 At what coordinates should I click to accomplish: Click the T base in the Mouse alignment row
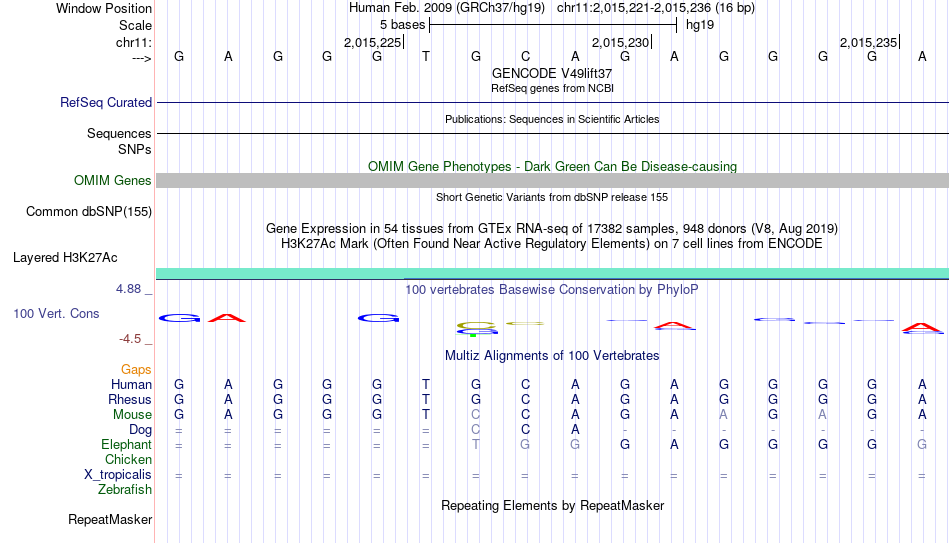click(426, 415)
